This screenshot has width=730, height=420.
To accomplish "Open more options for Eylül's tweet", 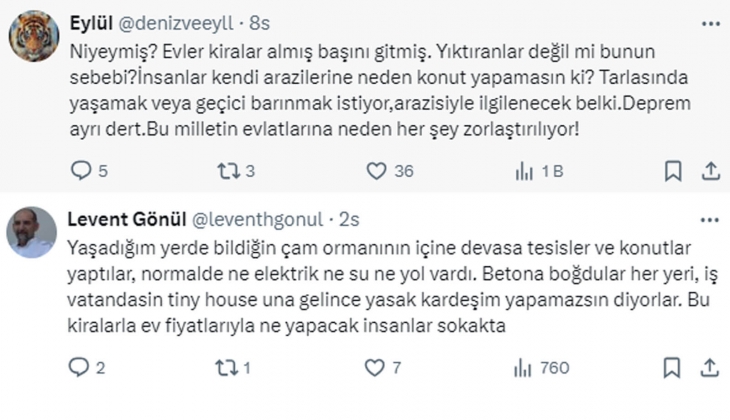I will click(709, 22).
